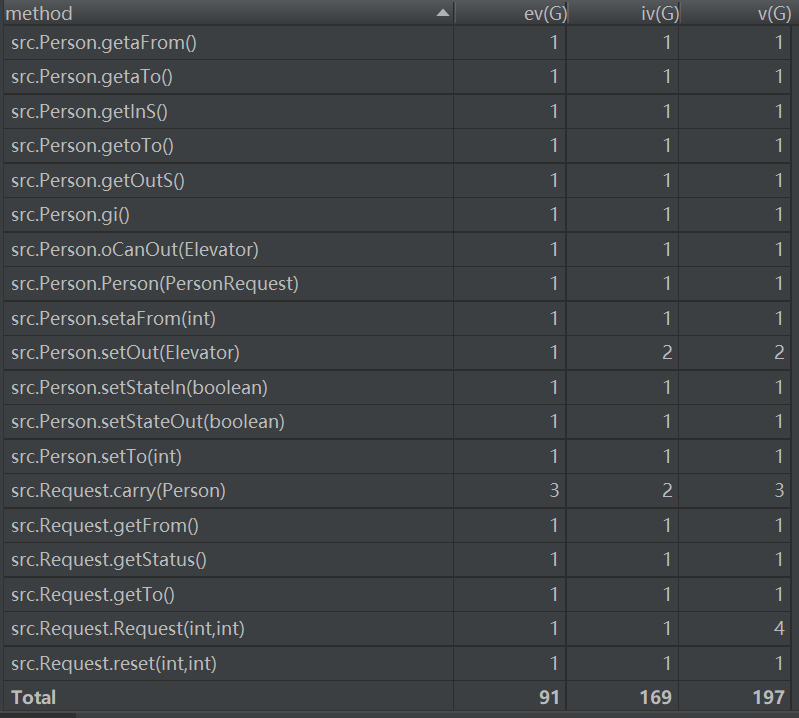799x718 pixels.
Task: Select the src.Person.setaFrom(int) row
Action: point(397,318)
